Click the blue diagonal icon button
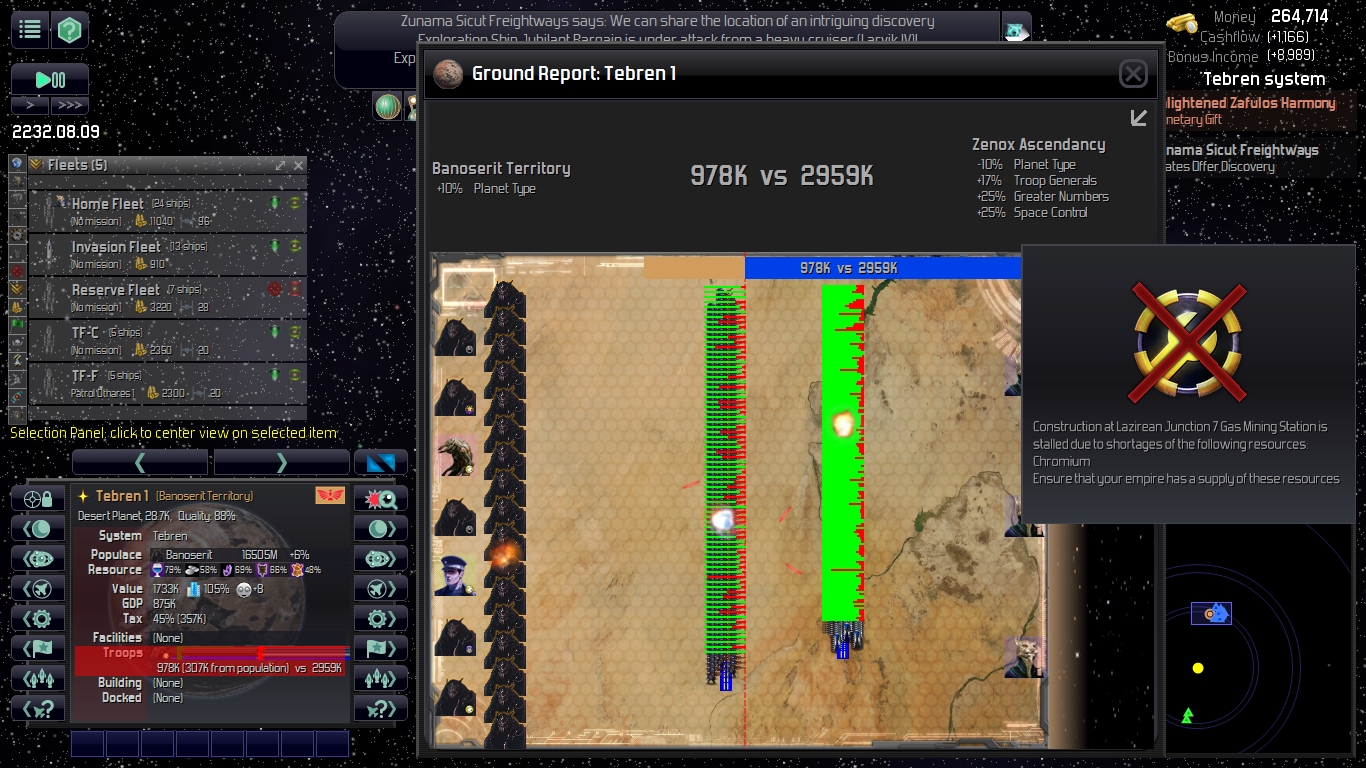 pos(381,462)
